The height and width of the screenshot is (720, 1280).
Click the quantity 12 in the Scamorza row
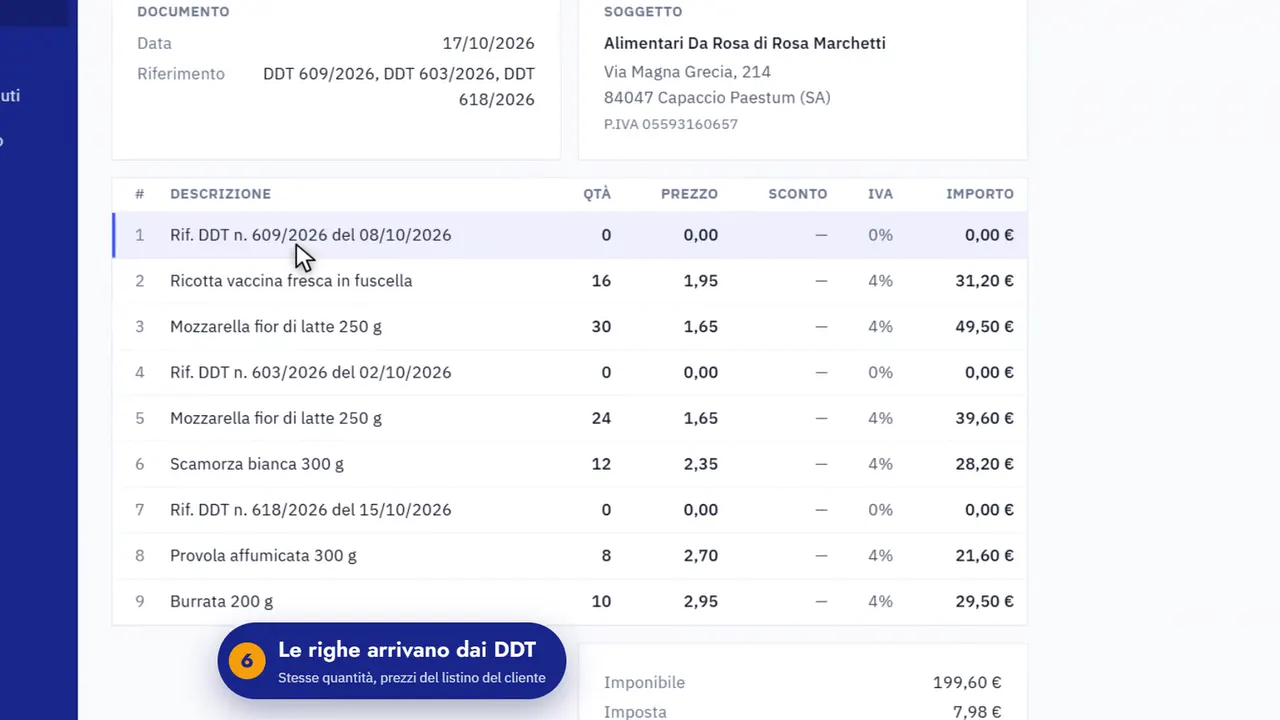pyautogui.click(x=601, y=464)
